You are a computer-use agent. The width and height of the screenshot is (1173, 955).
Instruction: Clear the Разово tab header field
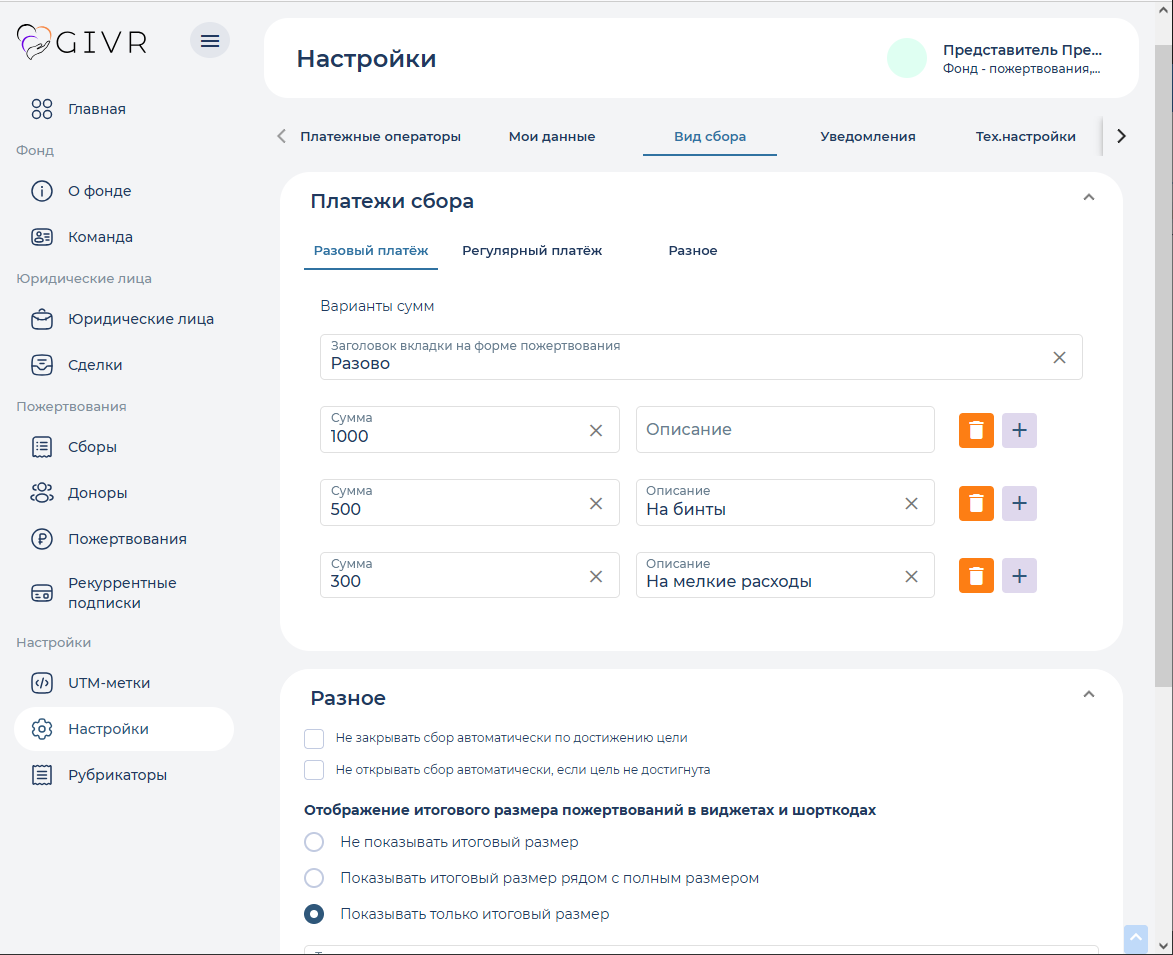[1059, 357]
